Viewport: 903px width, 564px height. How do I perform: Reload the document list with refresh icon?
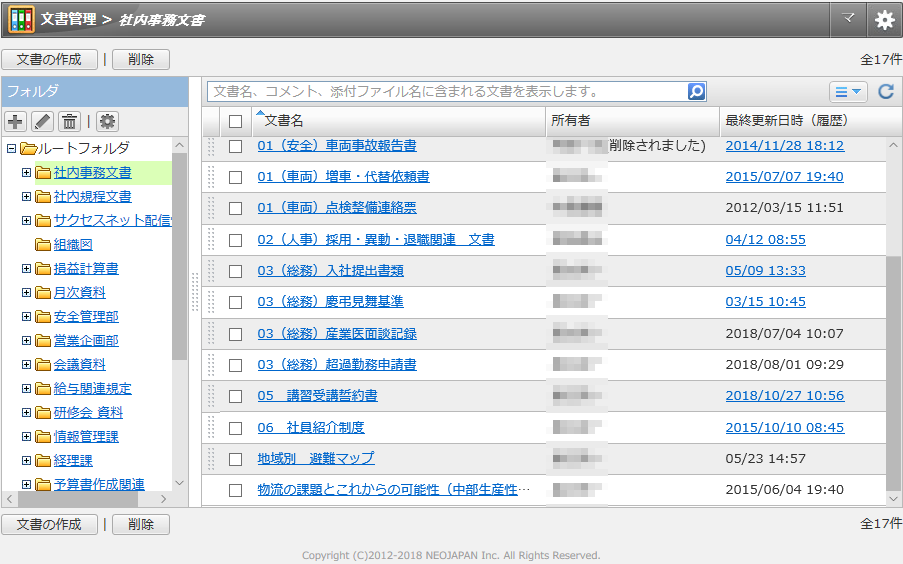pyautogui.click(x=885, y=92)
